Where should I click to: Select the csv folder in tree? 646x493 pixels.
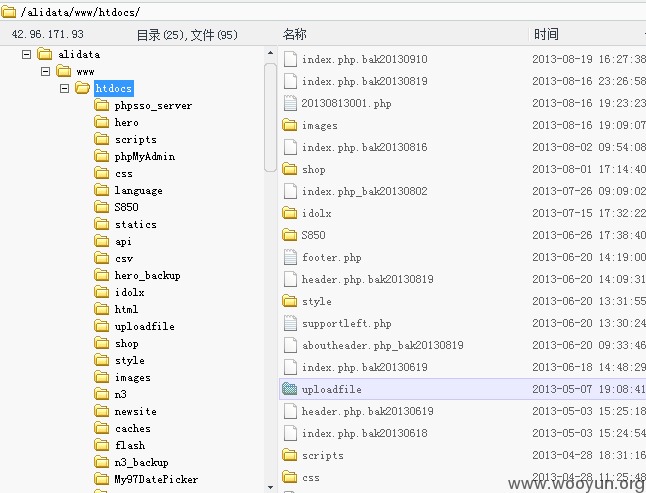pos(124,258)
